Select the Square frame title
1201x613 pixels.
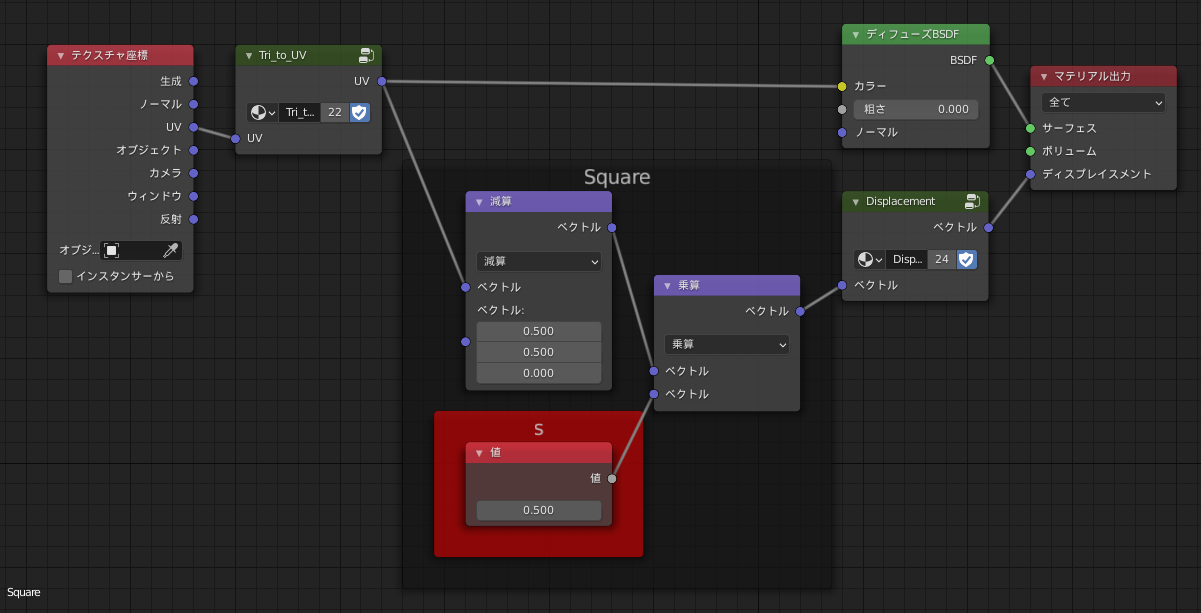[x=617, y=177]
